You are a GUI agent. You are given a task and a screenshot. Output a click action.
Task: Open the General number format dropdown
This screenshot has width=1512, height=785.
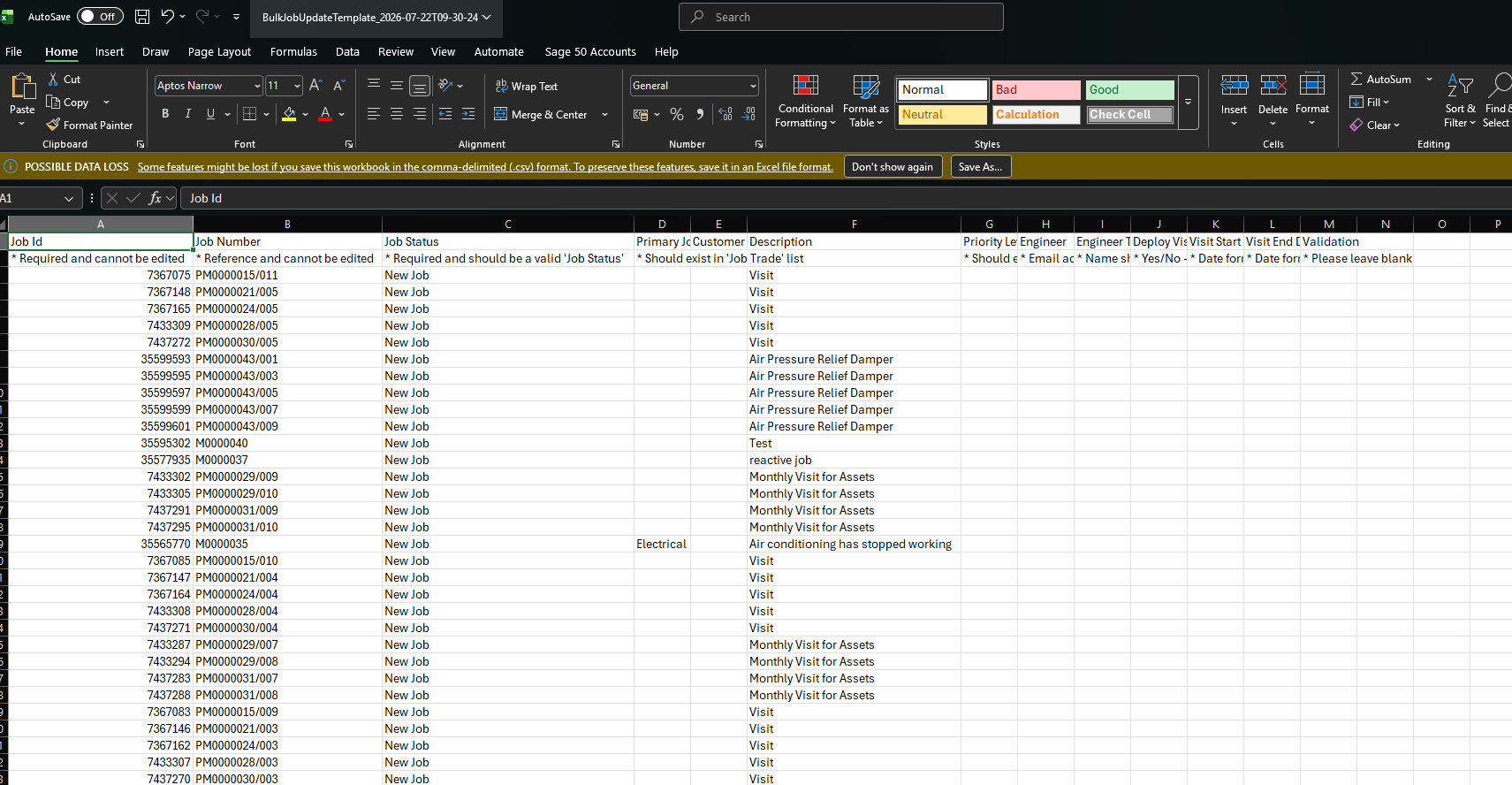pos(753,86)
